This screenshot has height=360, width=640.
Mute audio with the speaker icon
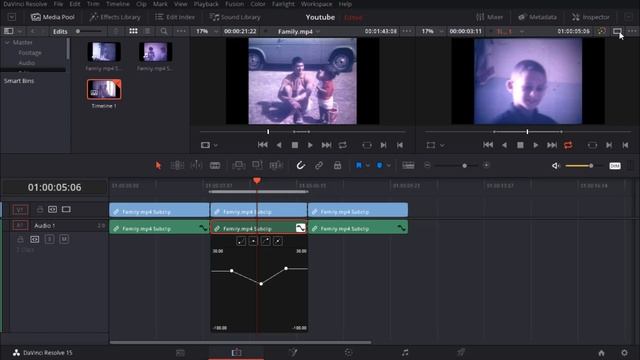pos(556,166)
